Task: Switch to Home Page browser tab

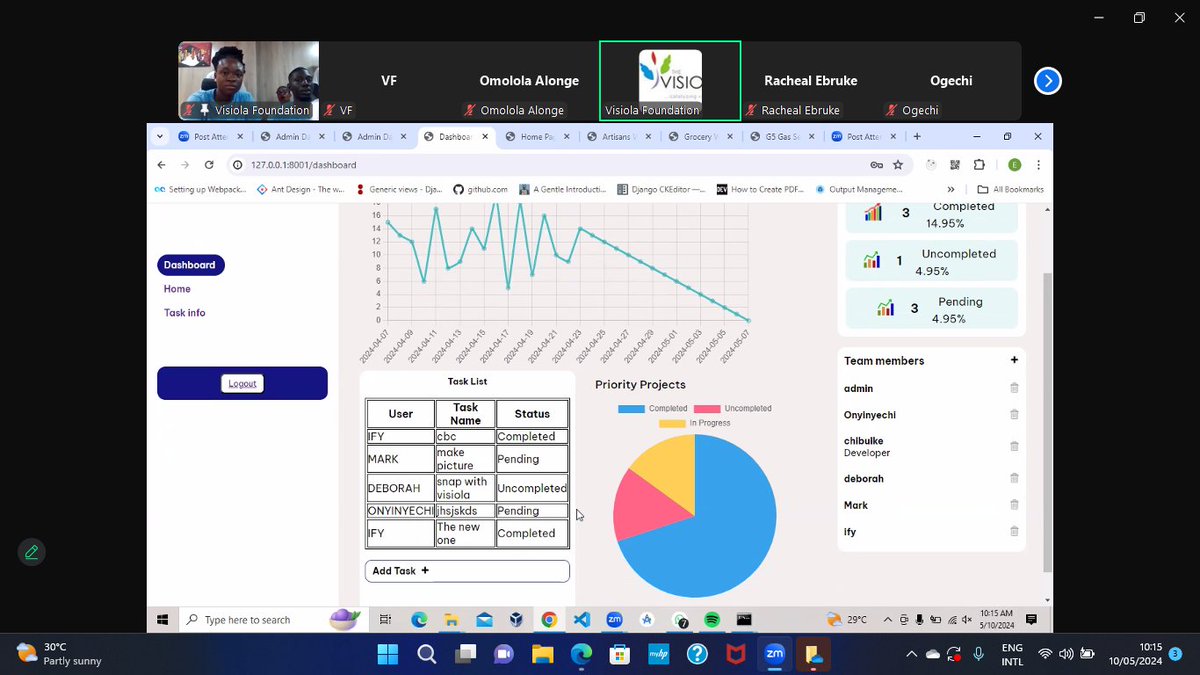Action: [x=539, y=137]
